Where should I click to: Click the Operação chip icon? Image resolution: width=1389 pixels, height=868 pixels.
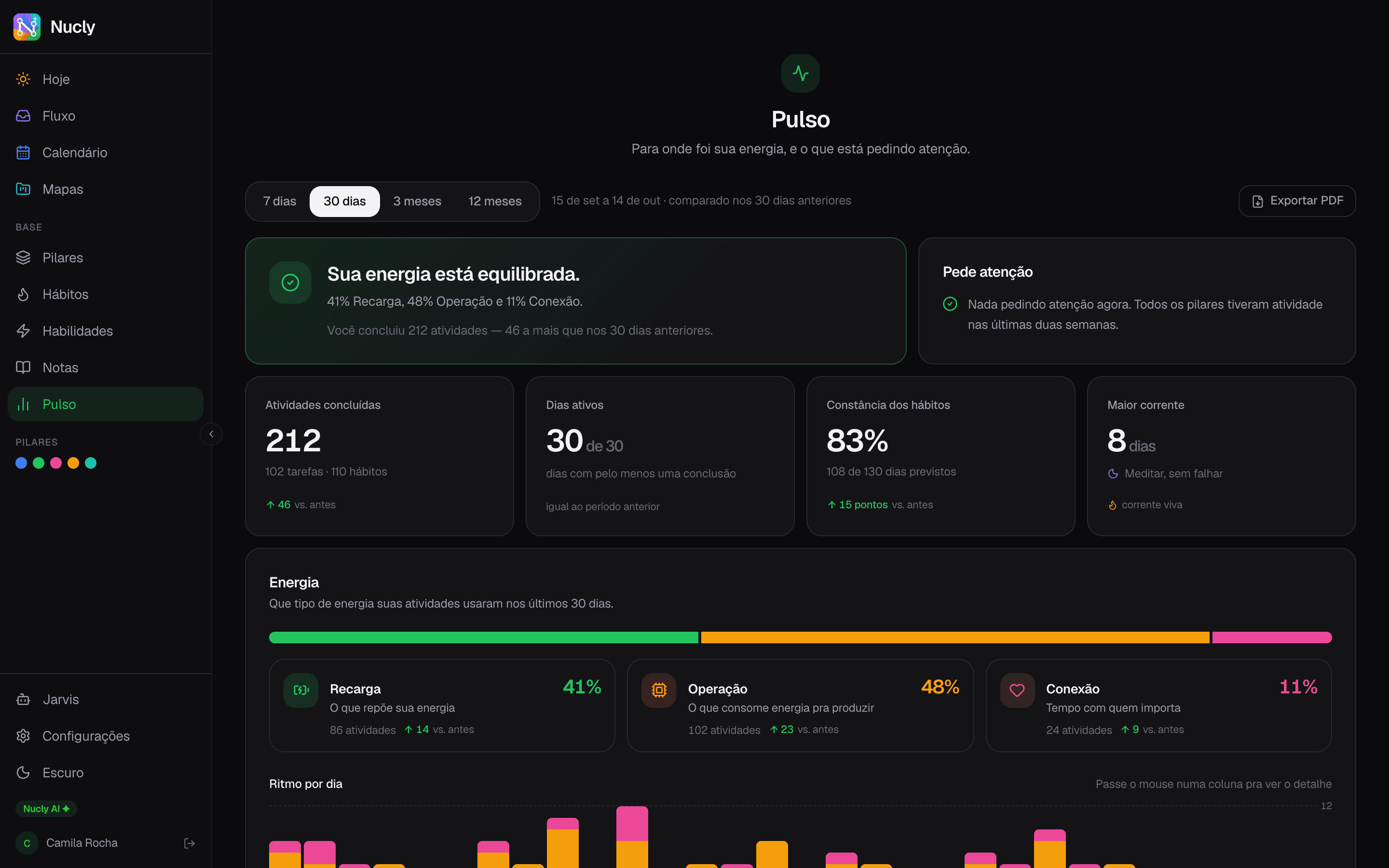[659, 690]
